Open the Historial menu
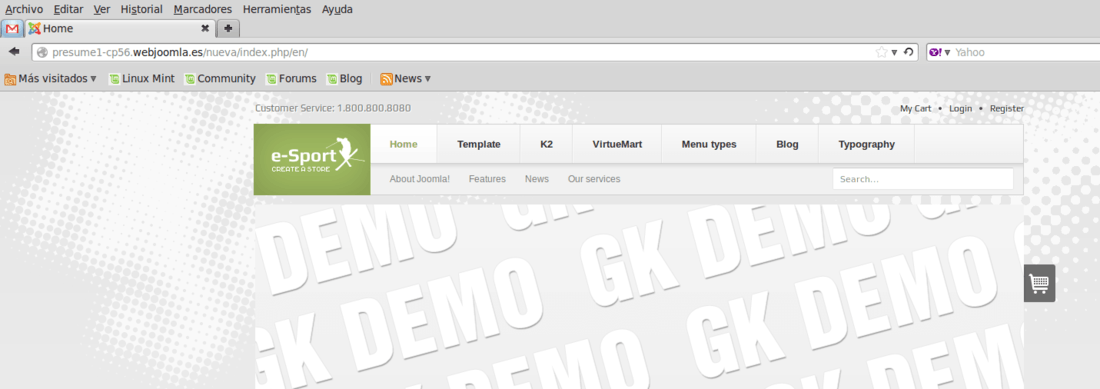 coord(141,9)
